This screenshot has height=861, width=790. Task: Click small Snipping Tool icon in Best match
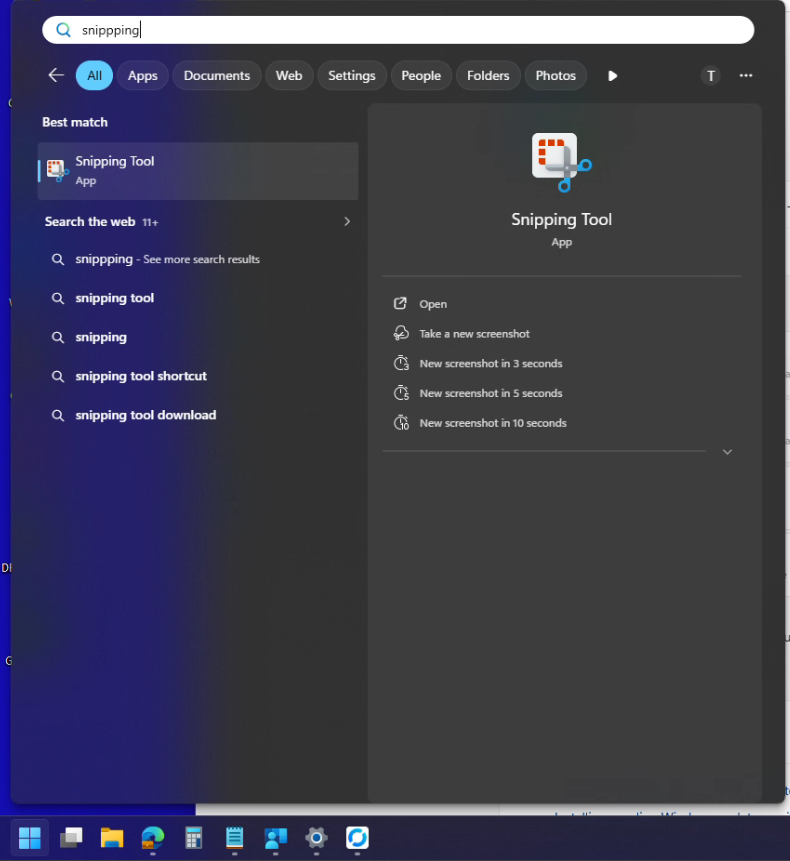[x=57, y=171]
